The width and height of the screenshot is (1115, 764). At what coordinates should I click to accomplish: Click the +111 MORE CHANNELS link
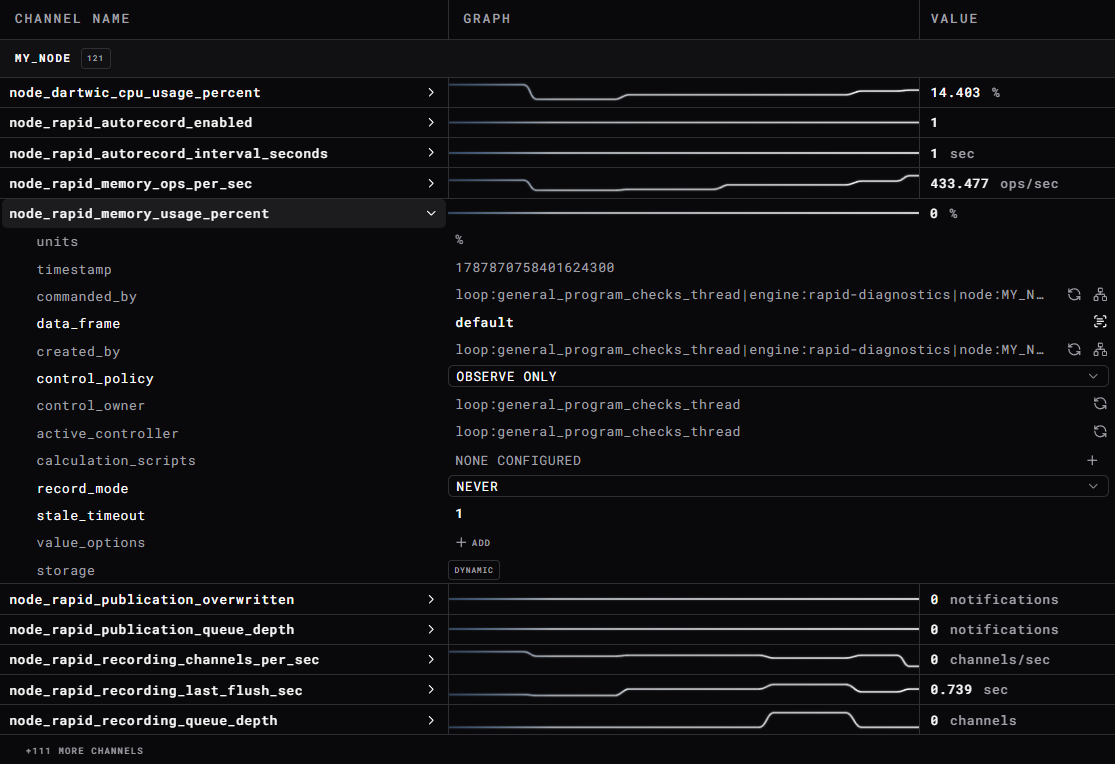click(84, 750)
